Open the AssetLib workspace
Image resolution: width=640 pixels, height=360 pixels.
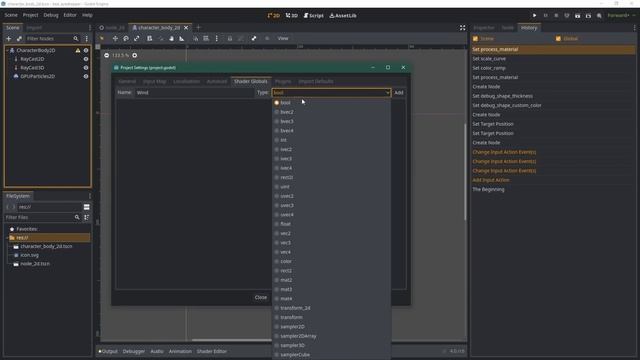[x=343, y=16]
